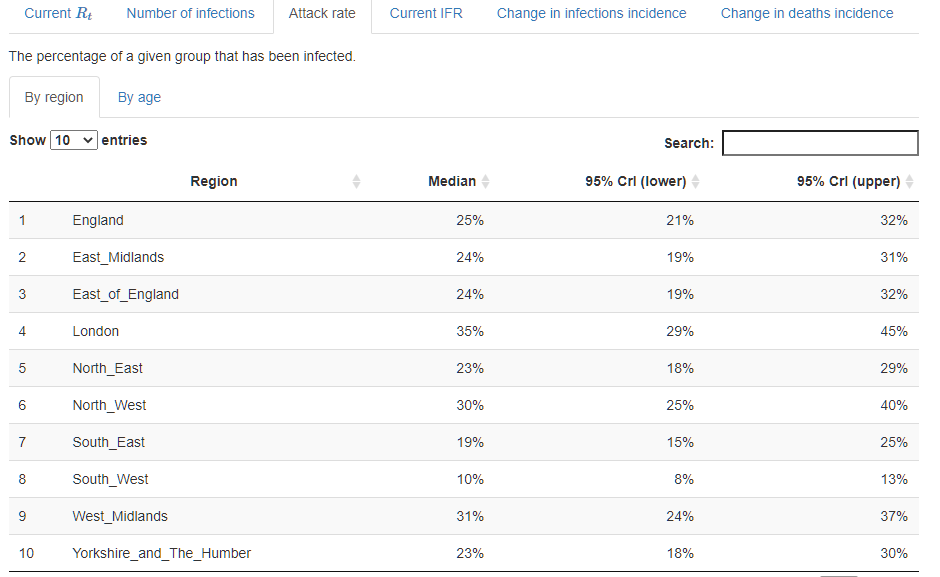This screenshot has width=940, height=577.
Task: Go to Change in infections incidence tab
Action: pos(592,13)
